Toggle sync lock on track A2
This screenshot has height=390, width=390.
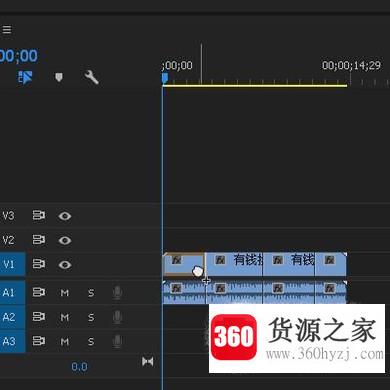pos(39,317)
